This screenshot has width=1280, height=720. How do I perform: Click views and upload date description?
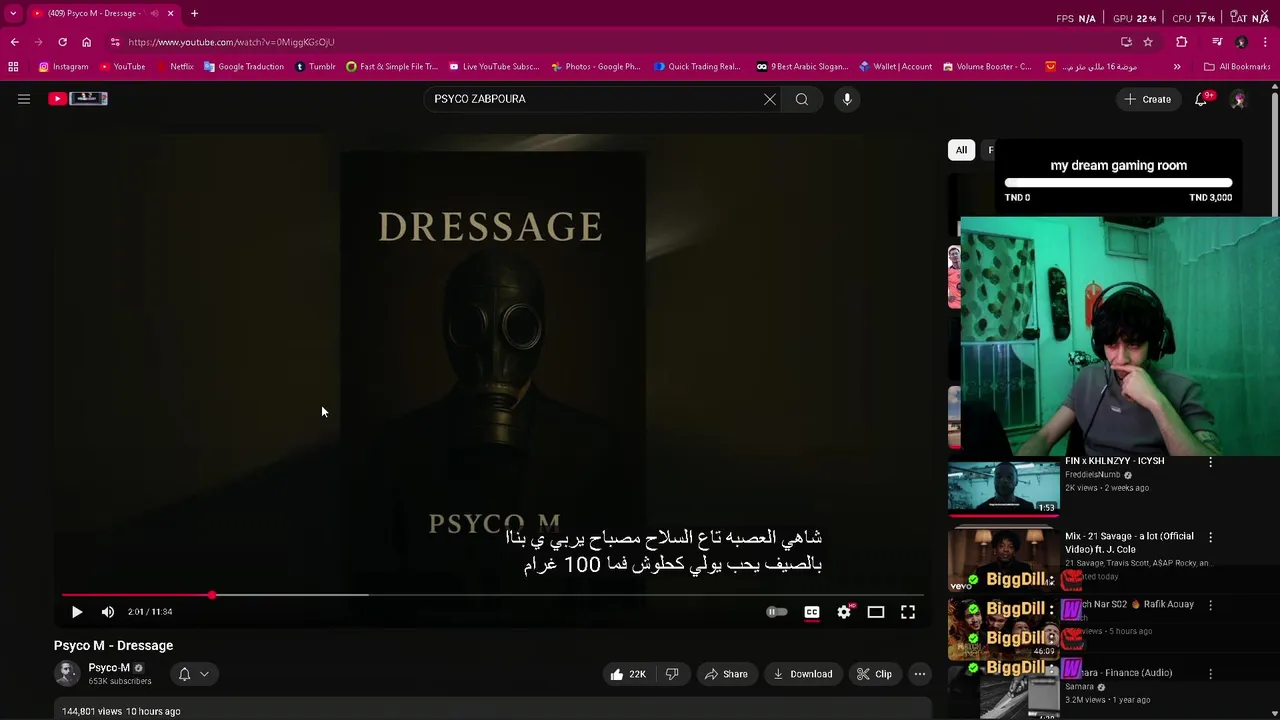click(121, 712)
